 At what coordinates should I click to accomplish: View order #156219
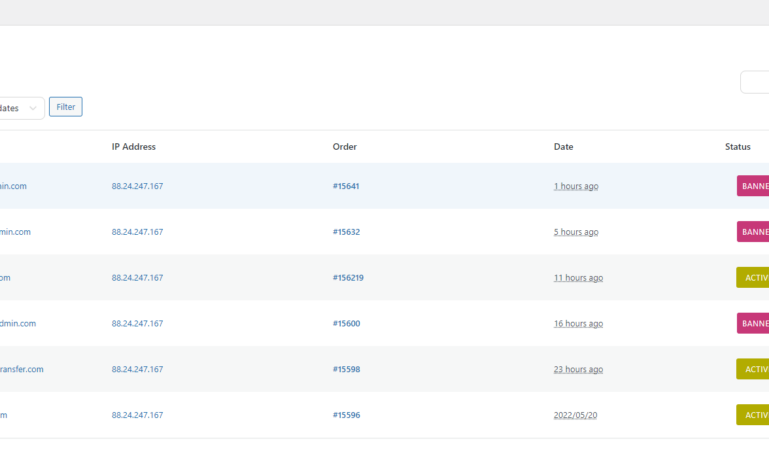(348, 278)
